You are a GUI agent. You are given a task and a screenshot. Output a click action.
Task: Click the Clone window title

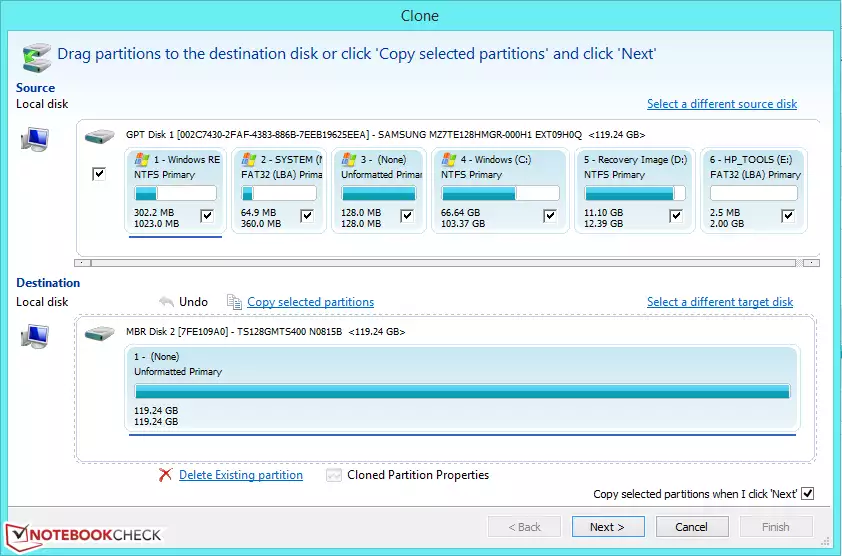click(420, 16)
